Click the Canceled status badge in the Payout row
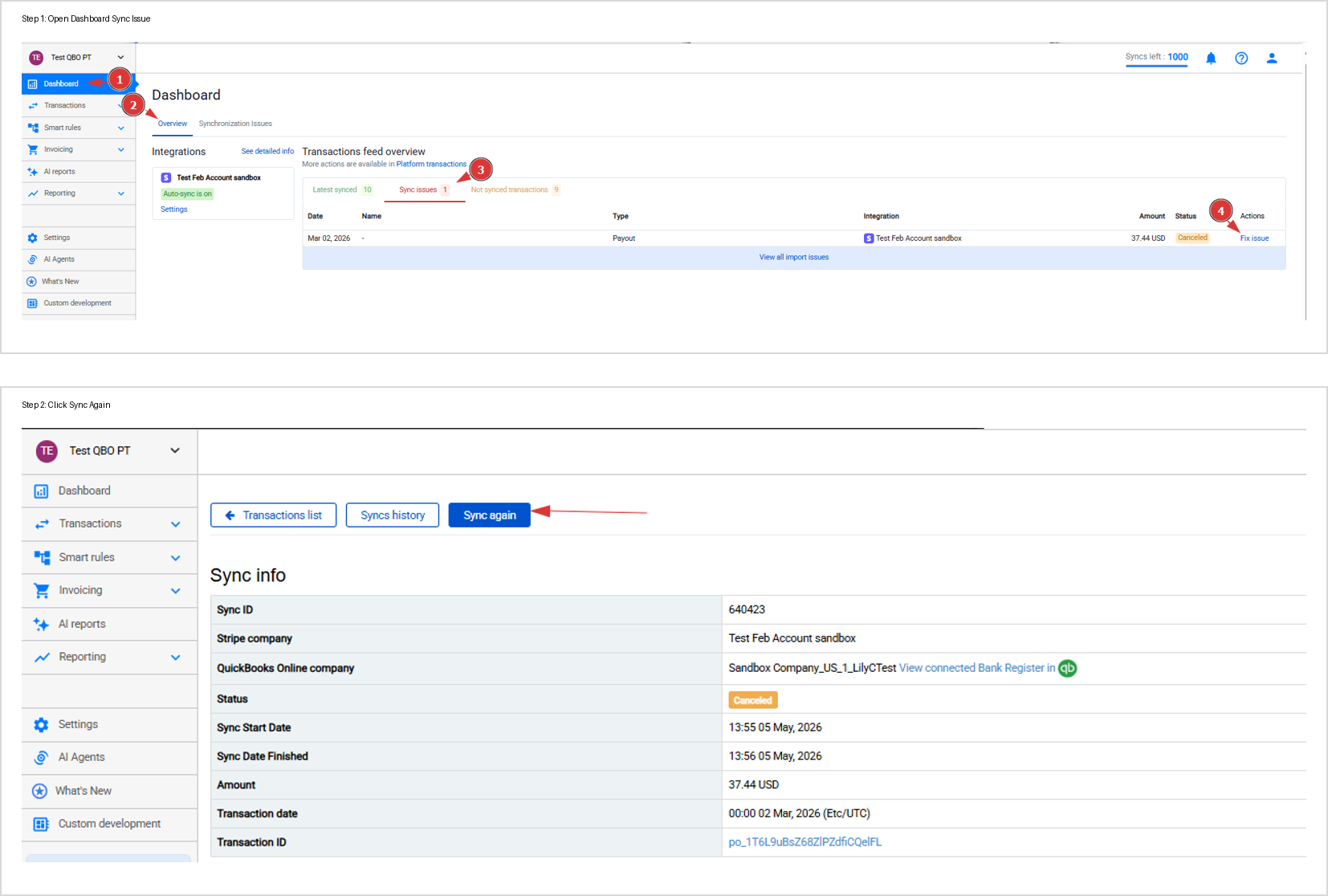This screenshot has width=1328, height=896. 1192,238
